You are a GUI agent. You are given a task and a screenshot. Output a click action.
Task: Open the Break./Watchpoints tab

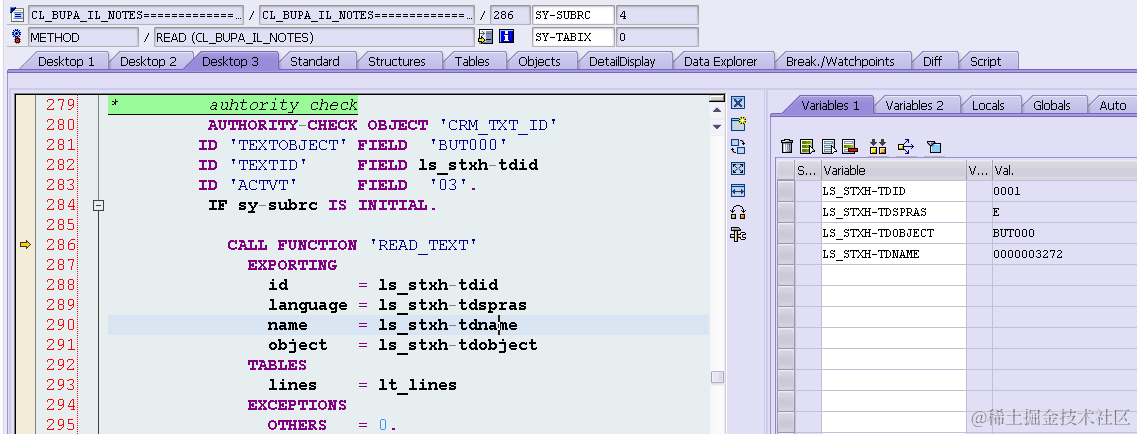pos(840,62)
